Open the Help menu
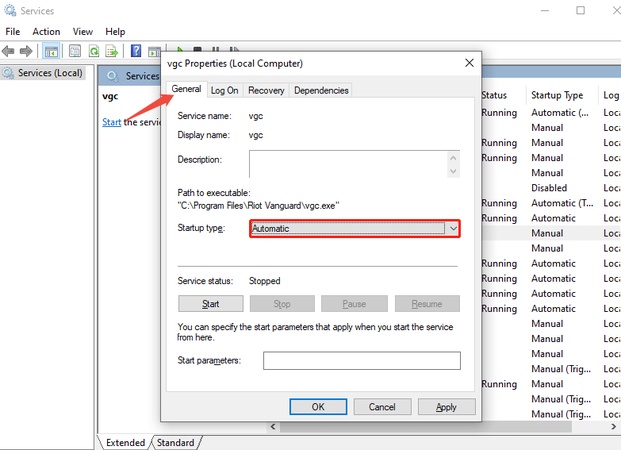Screen dimensions: 621x450 coord(115,32)
